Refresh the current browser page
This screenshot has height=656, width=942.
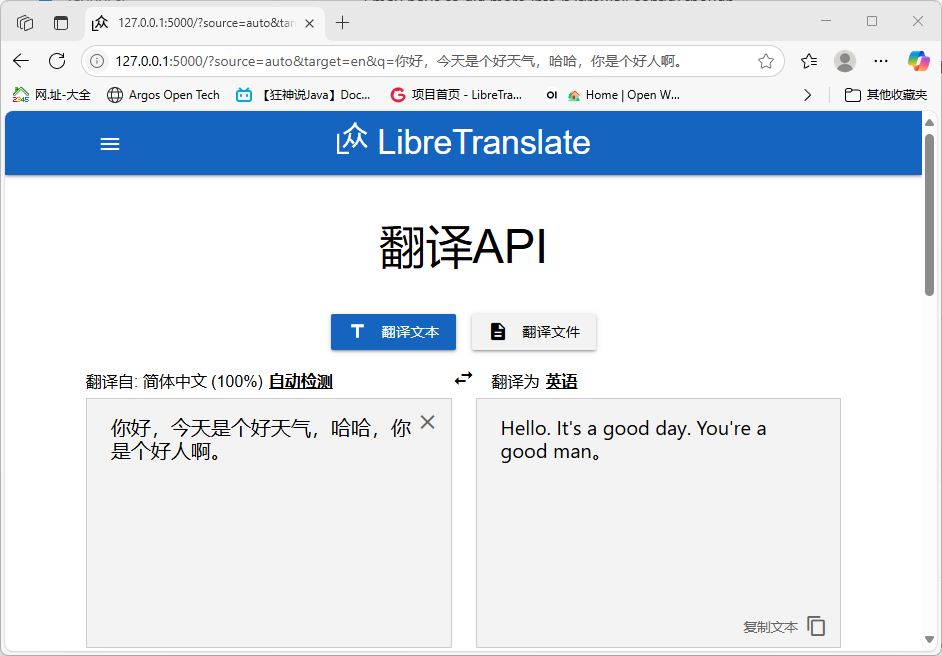(x=57, y=61)
